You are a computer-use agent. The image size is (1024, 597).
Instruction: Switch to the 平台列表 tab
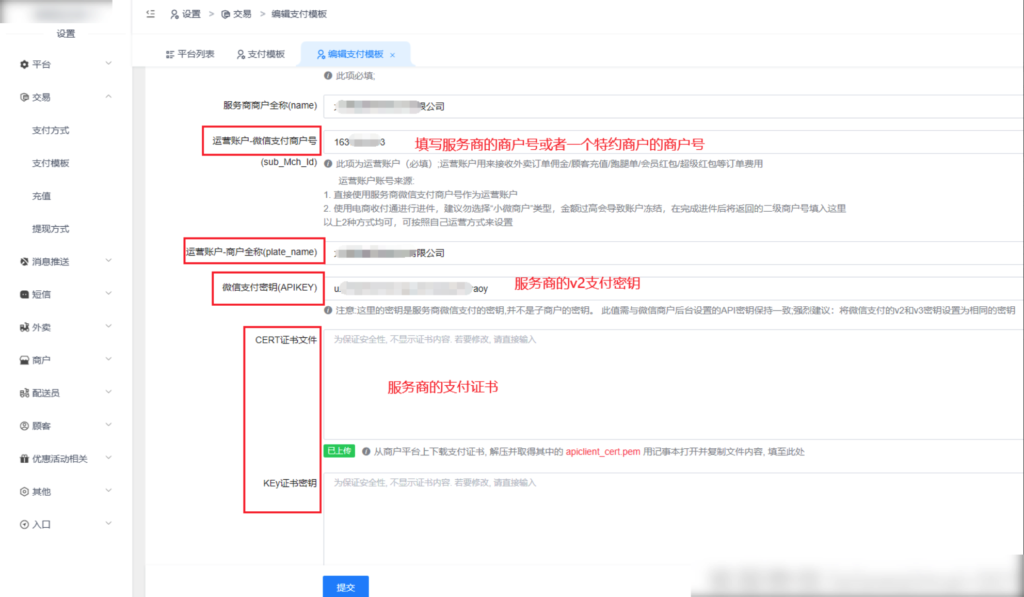pos(191,55)
